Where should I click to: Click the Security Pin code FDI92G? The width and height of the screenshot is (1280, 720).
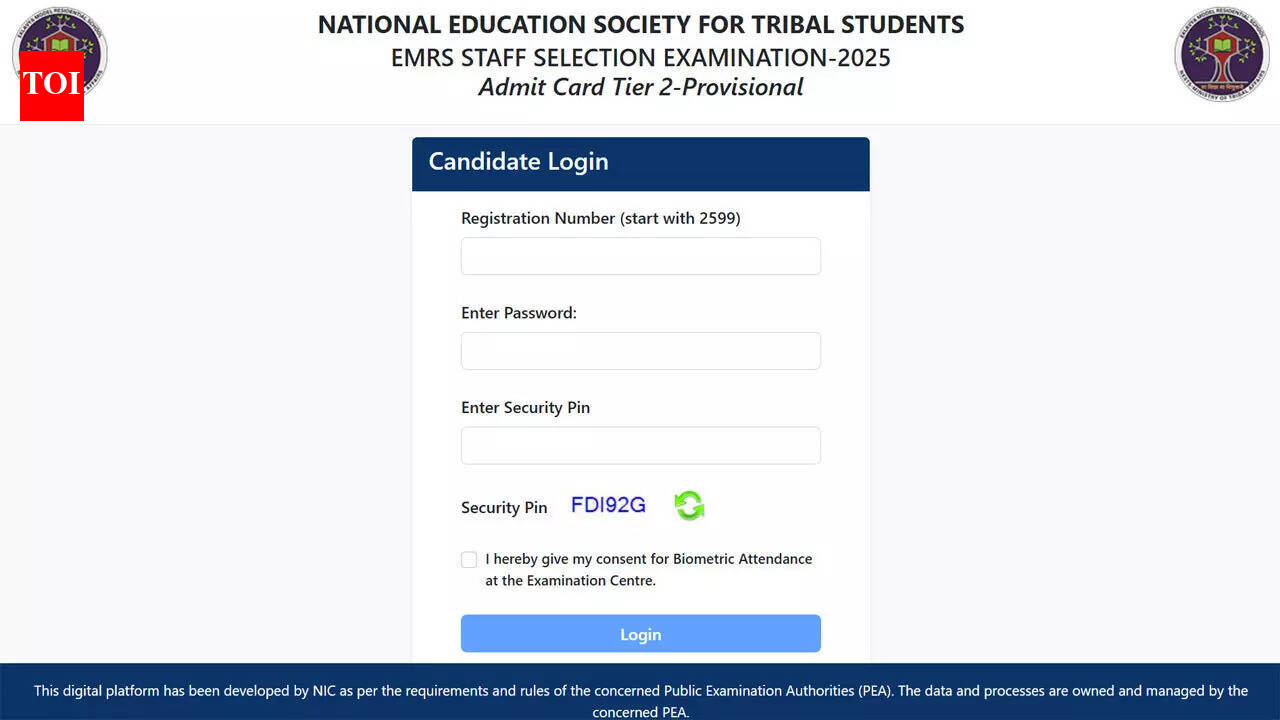(607, 505)
